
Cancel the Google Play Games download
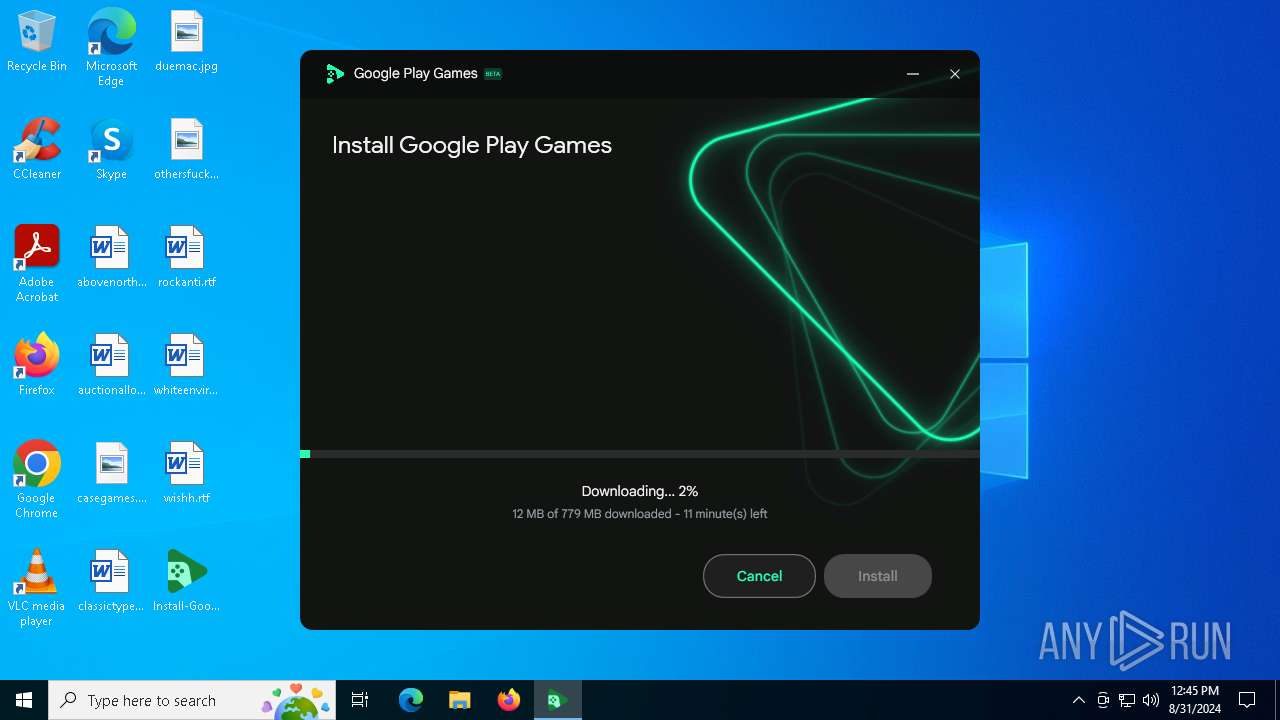pos(759,576)
